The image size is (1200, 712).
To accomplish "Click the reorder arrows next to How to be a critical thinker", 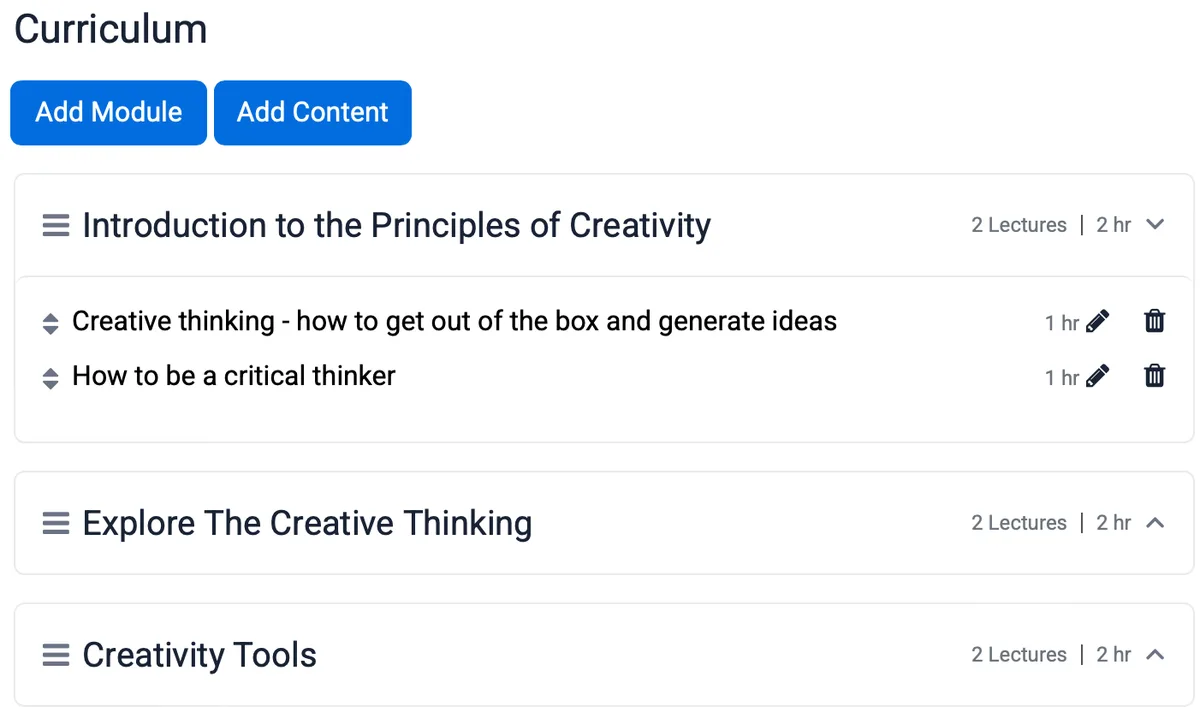I will [50, 376].
